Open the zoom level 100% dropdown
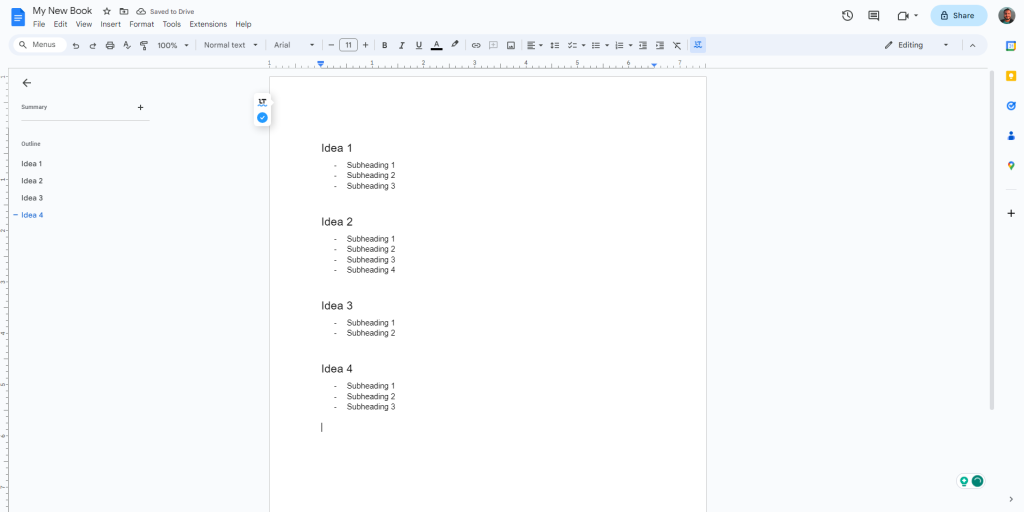Viewport: 1024px width, 512px height. [x=172, y=45]
